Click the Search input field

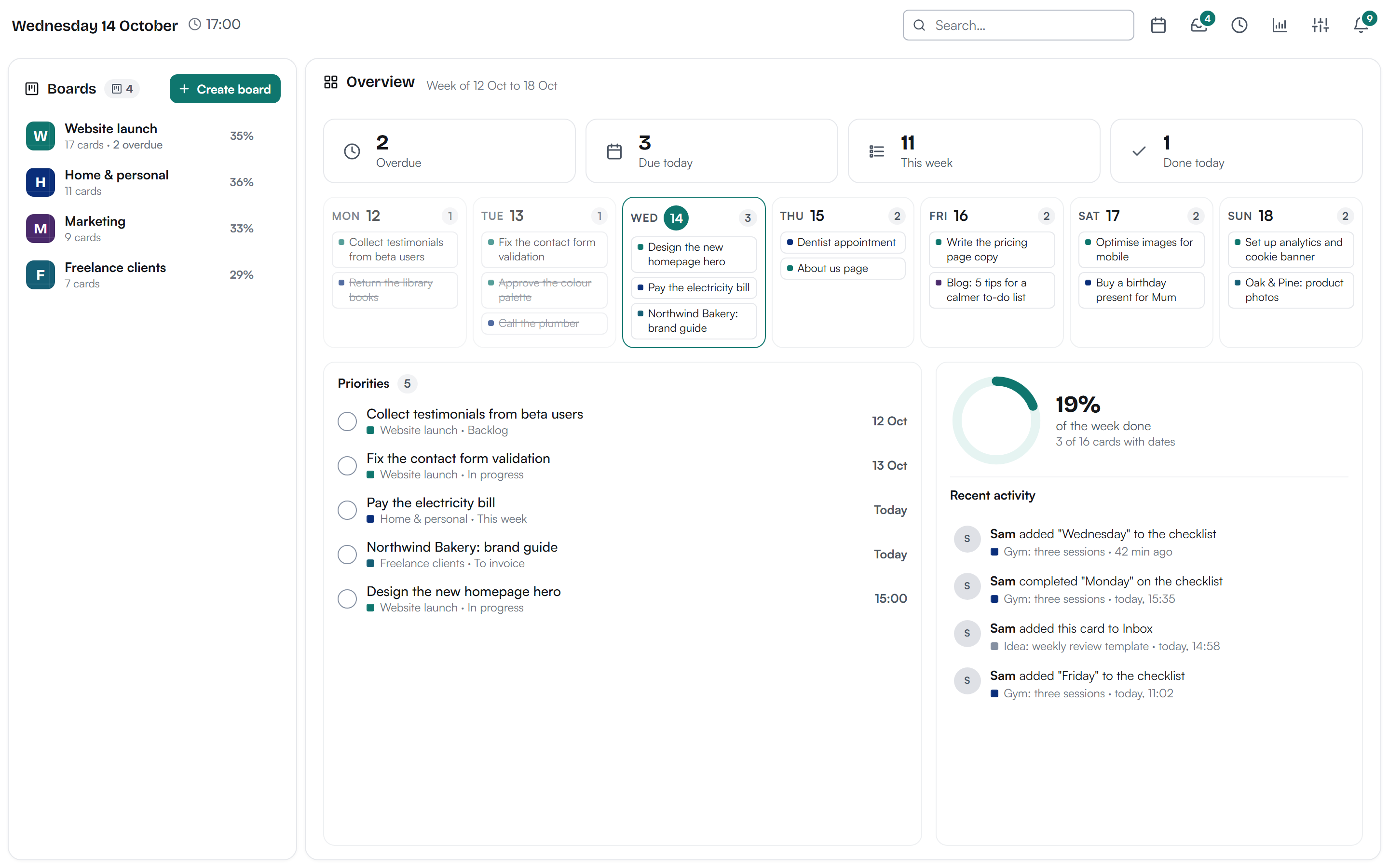(1018, 25)
